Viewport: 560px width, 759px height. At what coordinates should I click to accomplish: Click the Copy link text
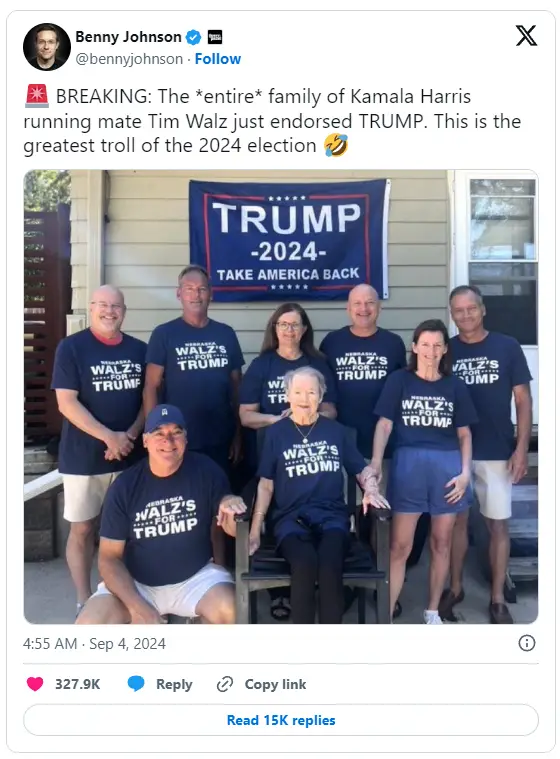pyautogui.click(x=275, y=684)
